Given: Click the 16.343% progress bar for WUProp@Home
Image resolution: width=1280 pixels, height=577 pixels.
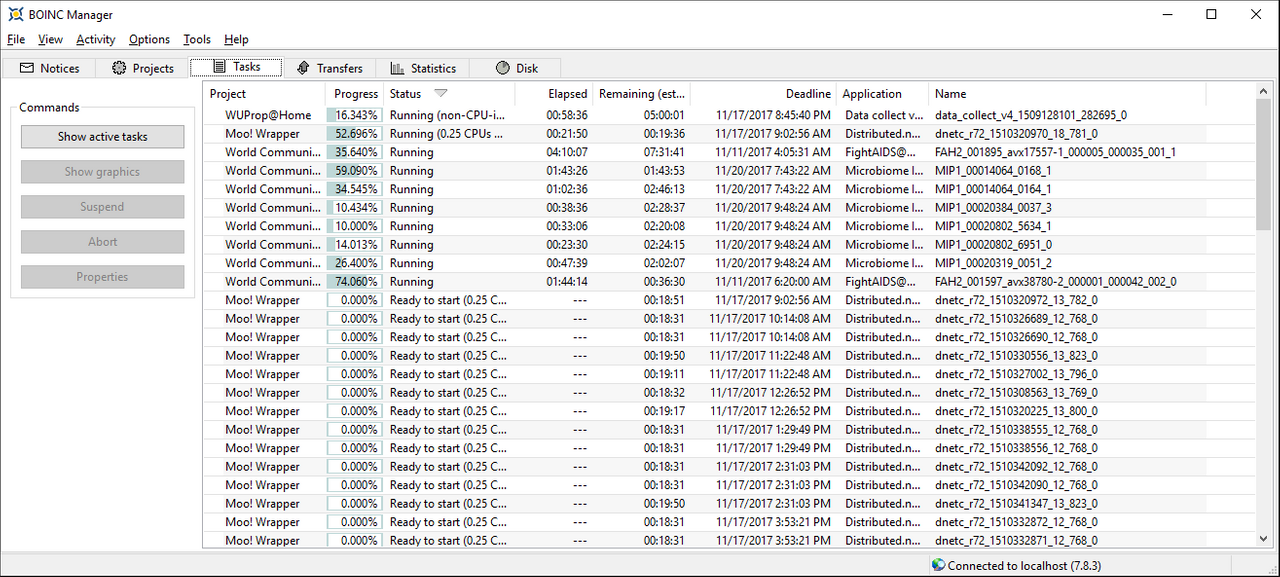Looking at the screenshot, I should tap(355, 115).
